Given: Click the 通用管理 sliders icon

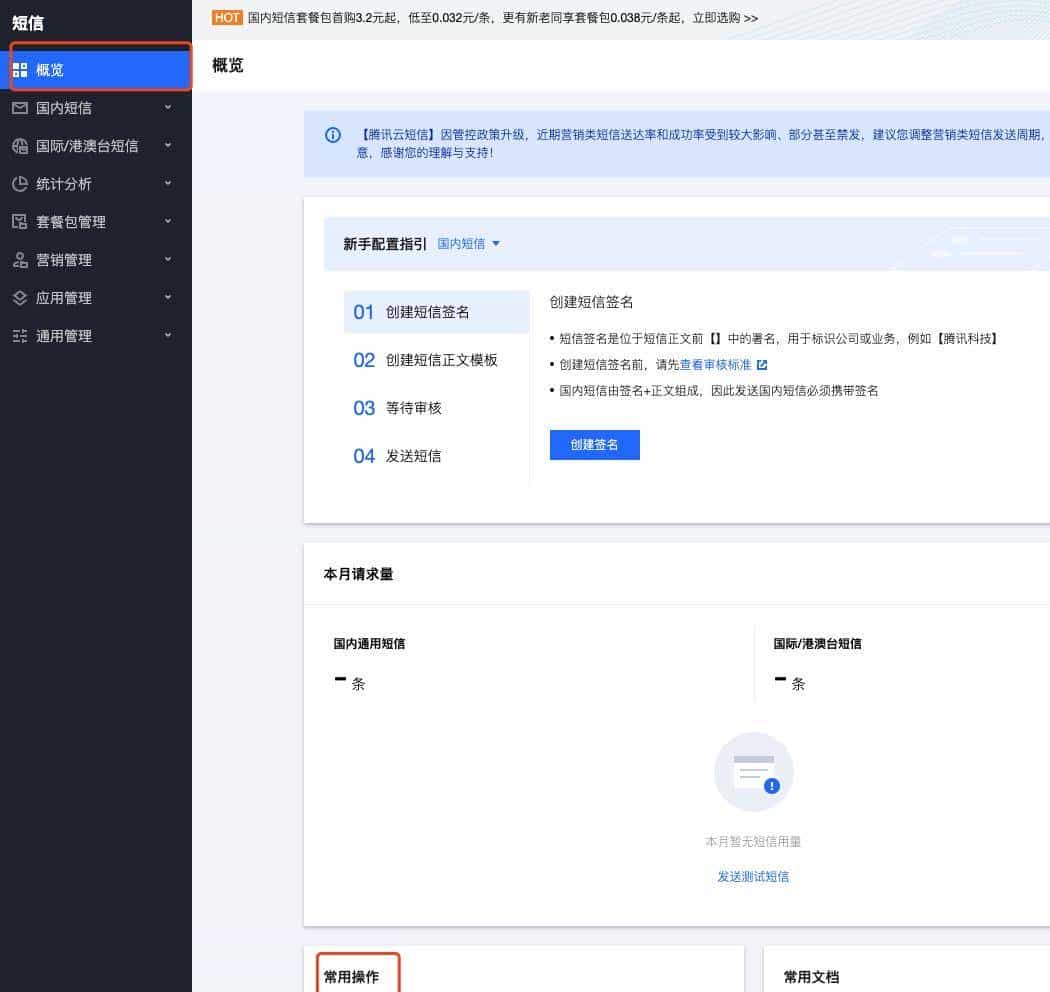Looking at the screenshot, I should tap(22, 336).
